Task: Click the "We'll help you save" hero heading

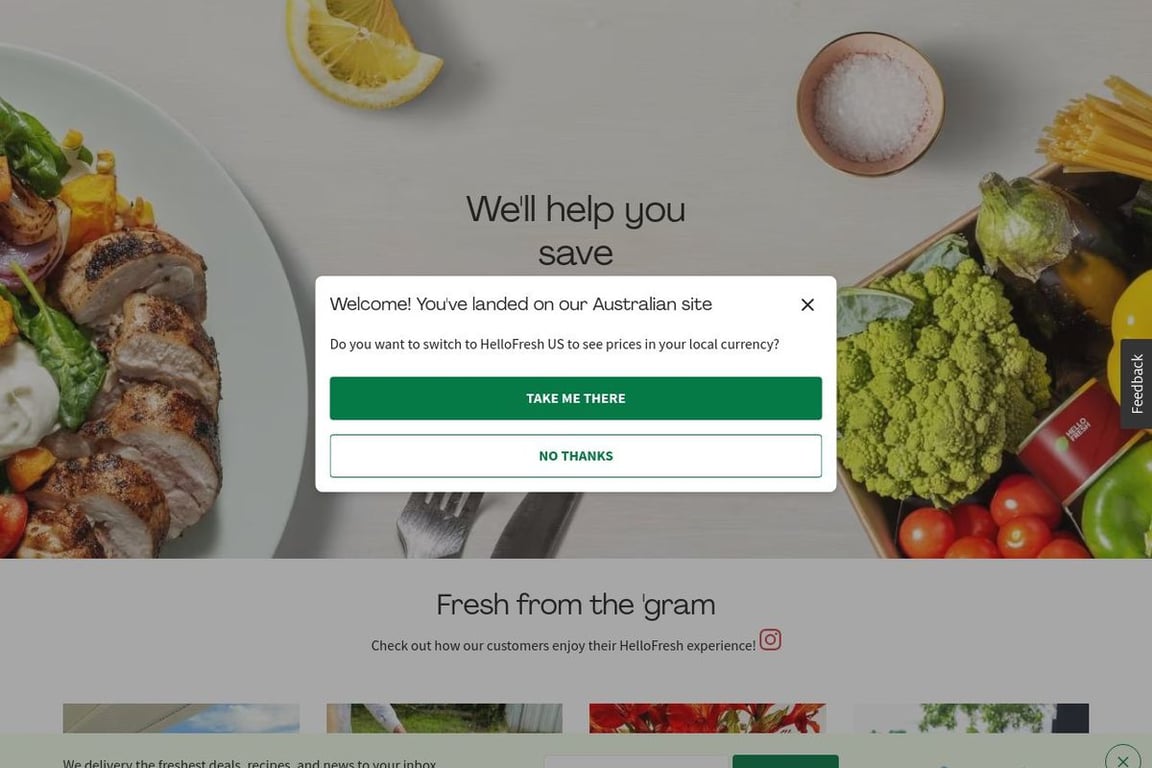Action: pyautogui.click(x=575, y=231)
